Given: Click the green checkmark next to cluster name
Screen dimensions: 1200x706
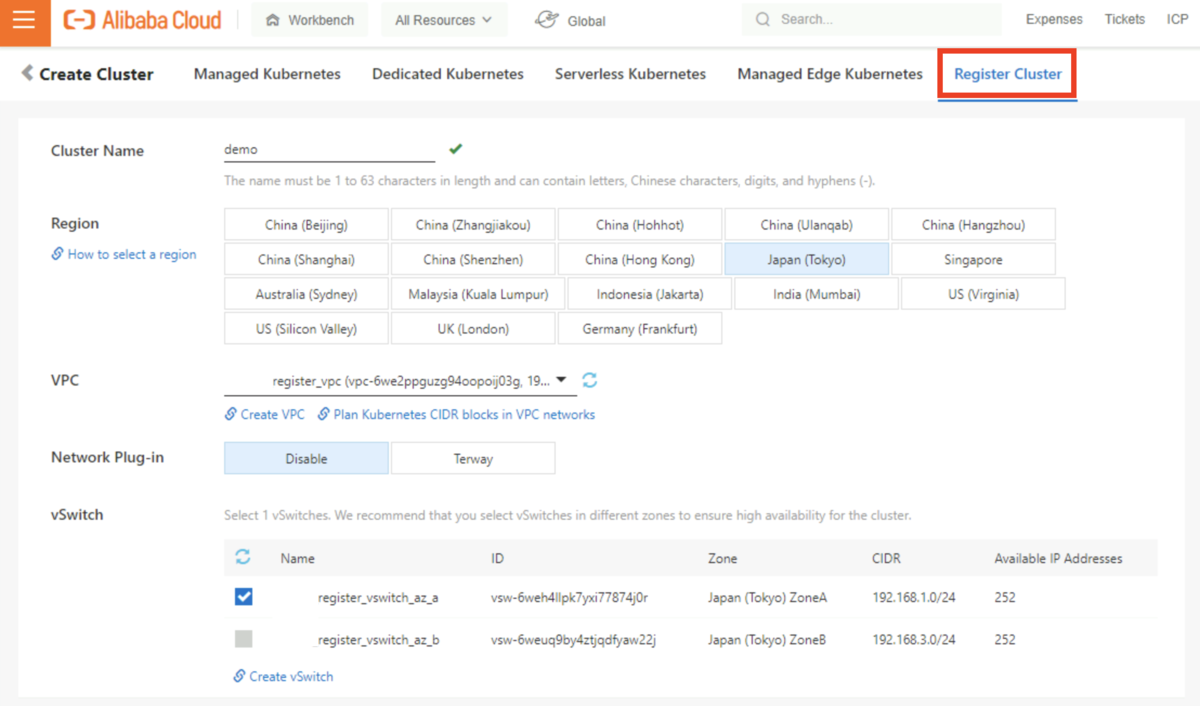Looking at the screenshot, I should [456, 149].
